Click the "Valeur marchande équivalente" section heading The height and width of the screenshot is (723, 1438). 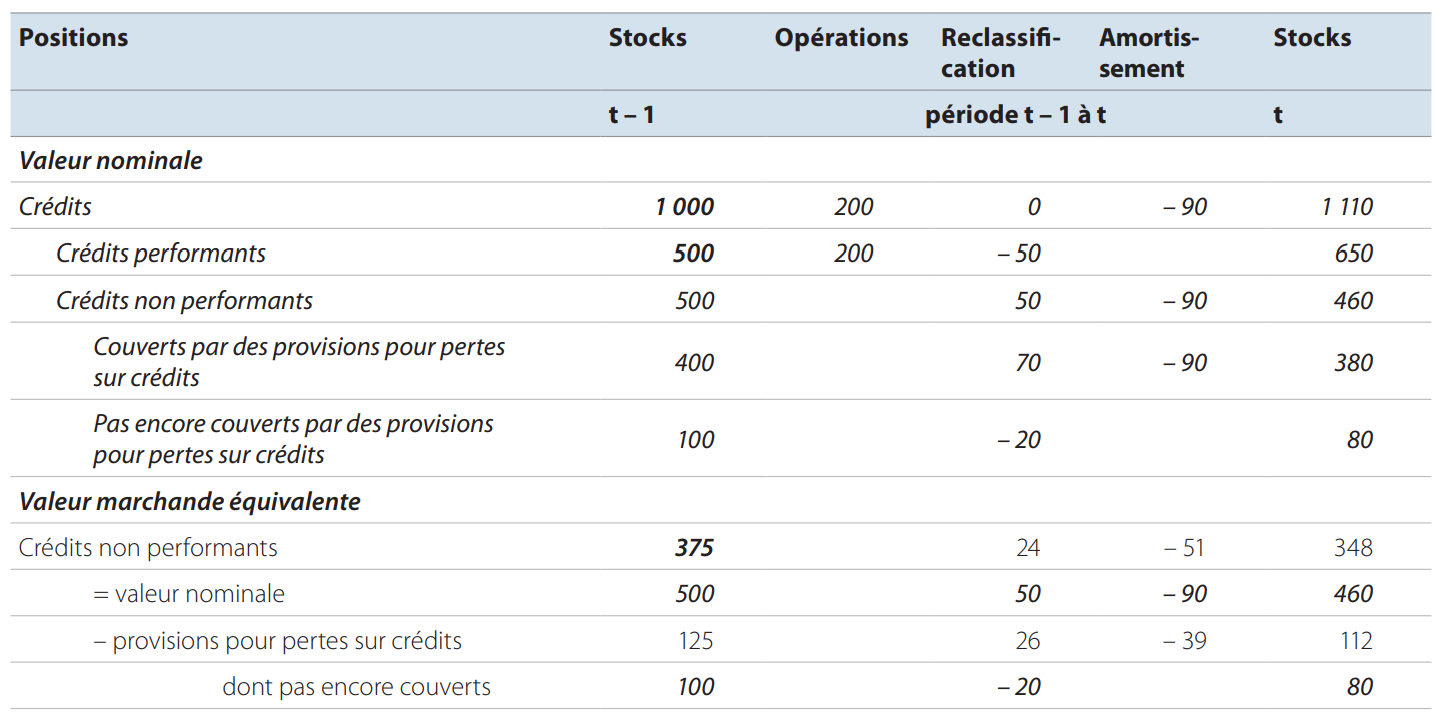click(190, 501)
